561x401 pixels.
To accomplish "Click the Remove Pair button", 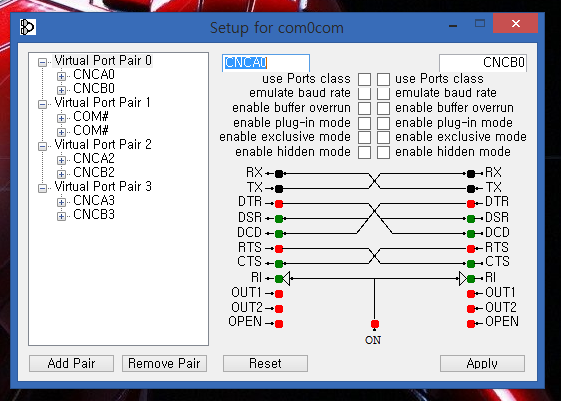I will (164, 363).
